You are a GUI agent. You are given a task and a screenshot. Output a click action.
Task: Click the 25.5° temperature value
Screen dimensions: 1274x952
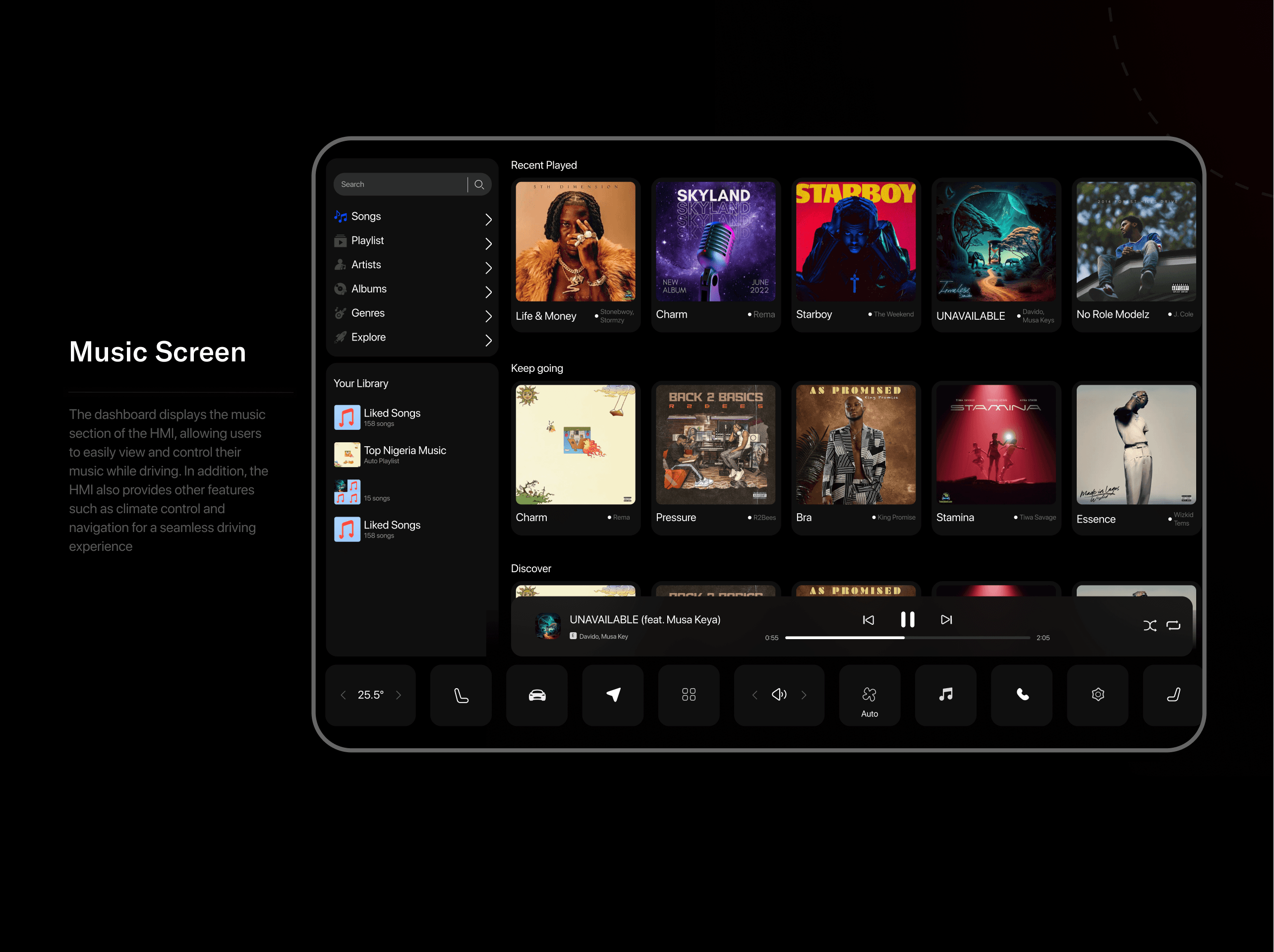pos(371,695)
